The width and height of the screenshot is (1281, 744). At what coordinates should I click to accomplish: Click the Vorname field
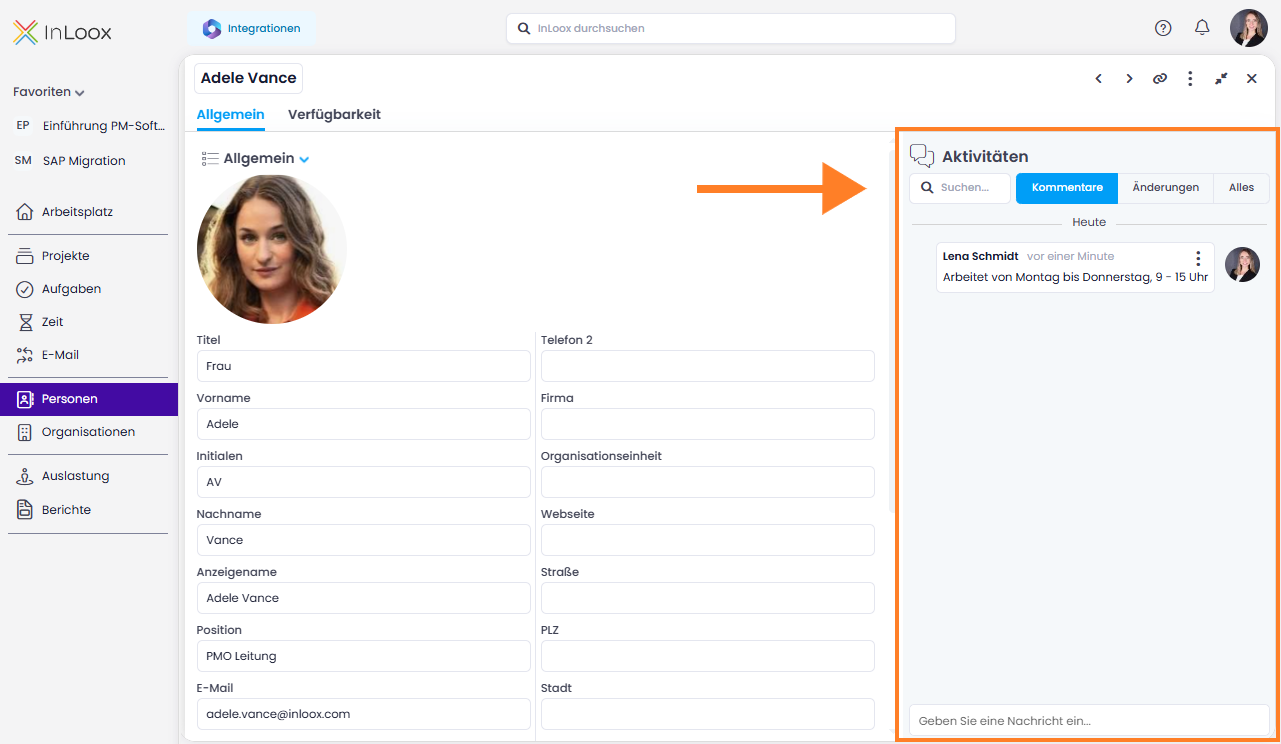point(364,424)
